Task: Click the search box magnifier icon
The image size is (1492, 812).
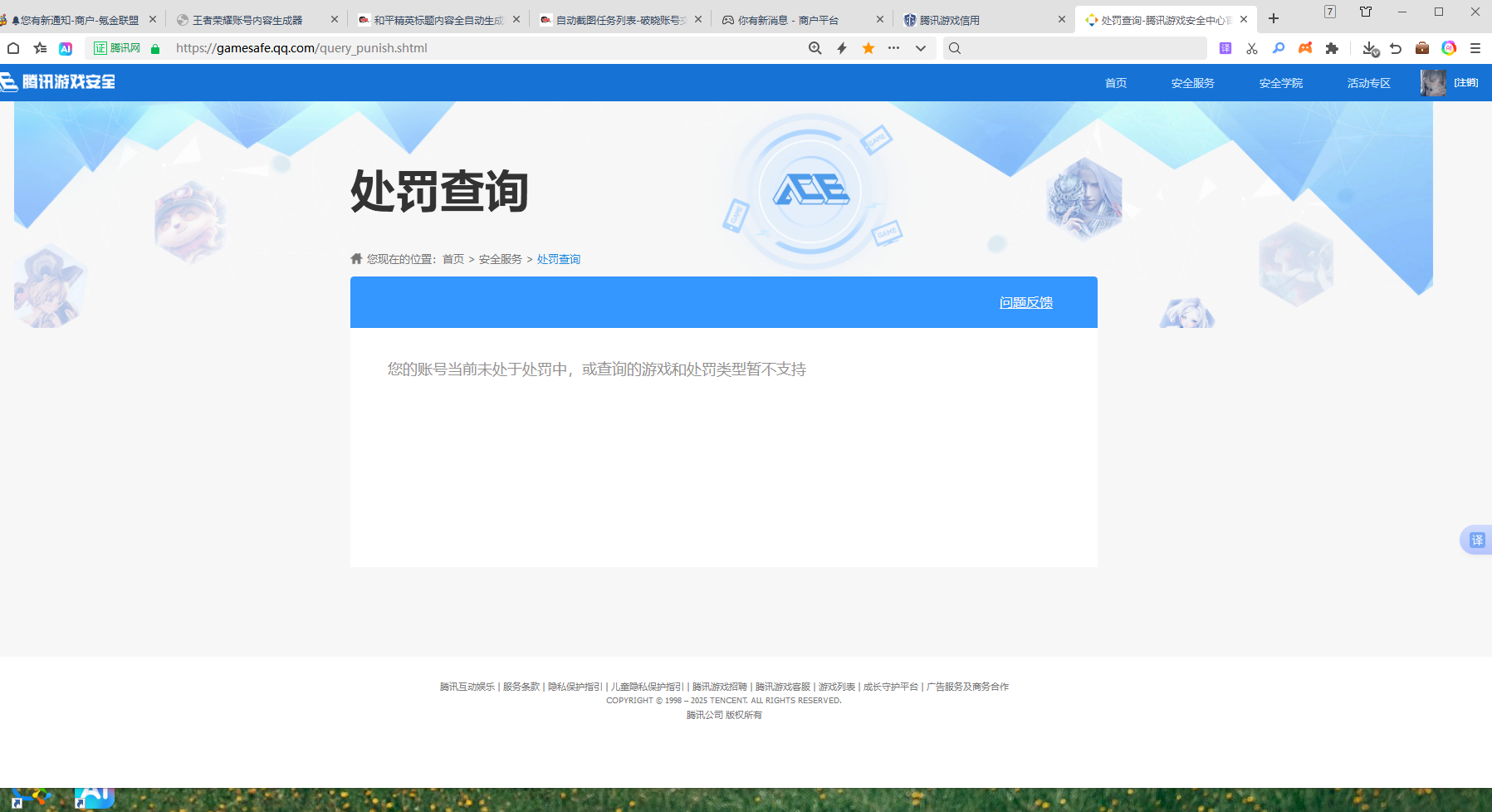Action: [x=955, y=48]
